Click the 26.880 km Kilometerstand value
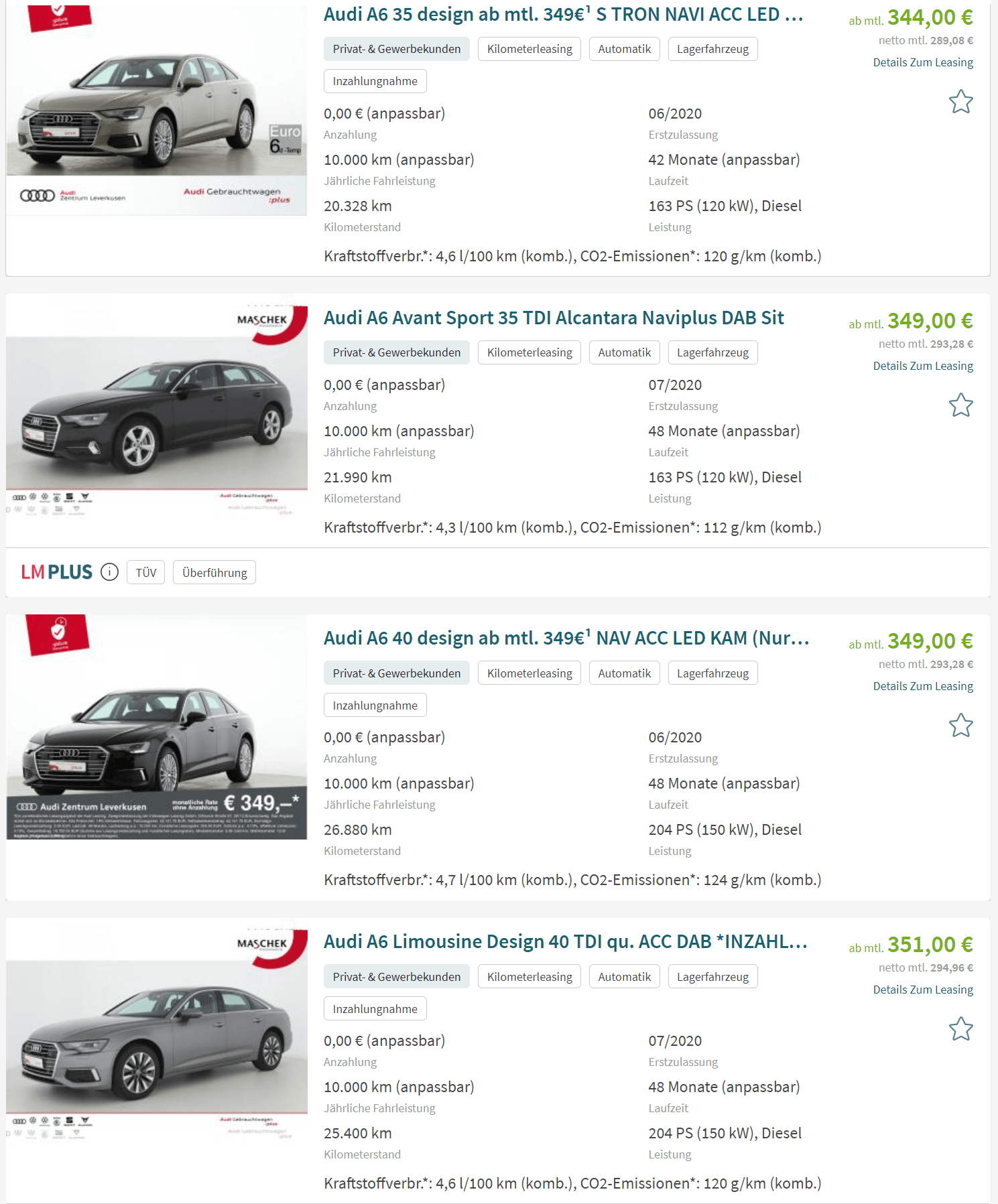 358,829
